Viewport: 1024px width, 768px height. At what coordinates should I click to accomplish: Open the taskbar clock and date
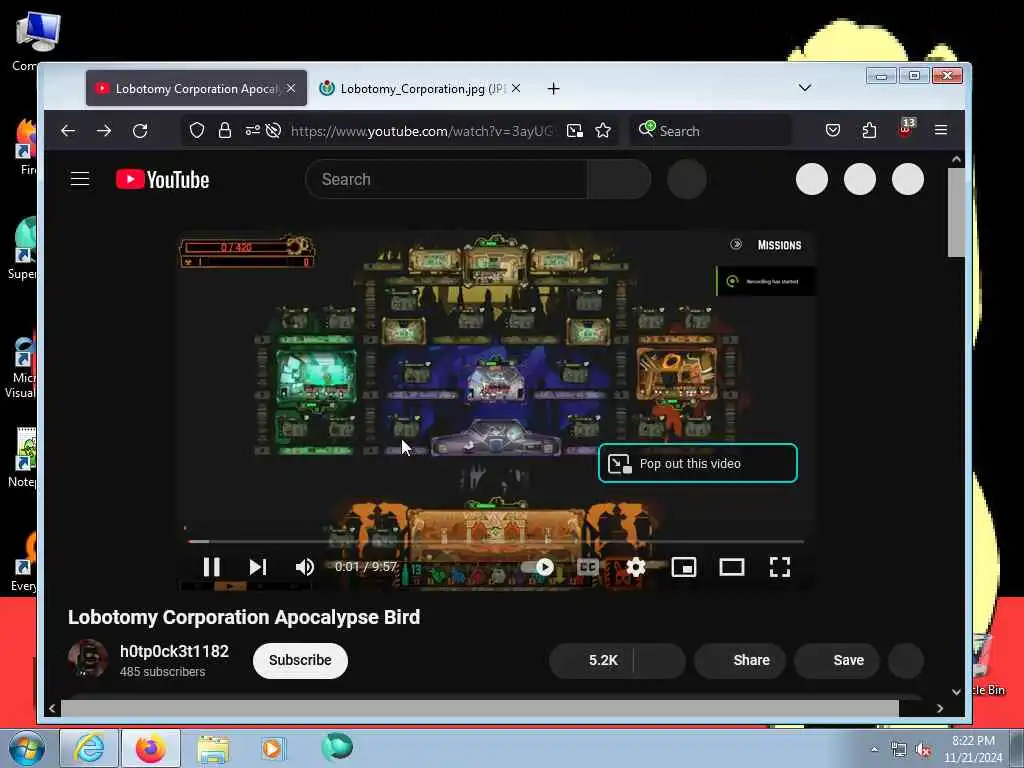(x=973, y=749)
